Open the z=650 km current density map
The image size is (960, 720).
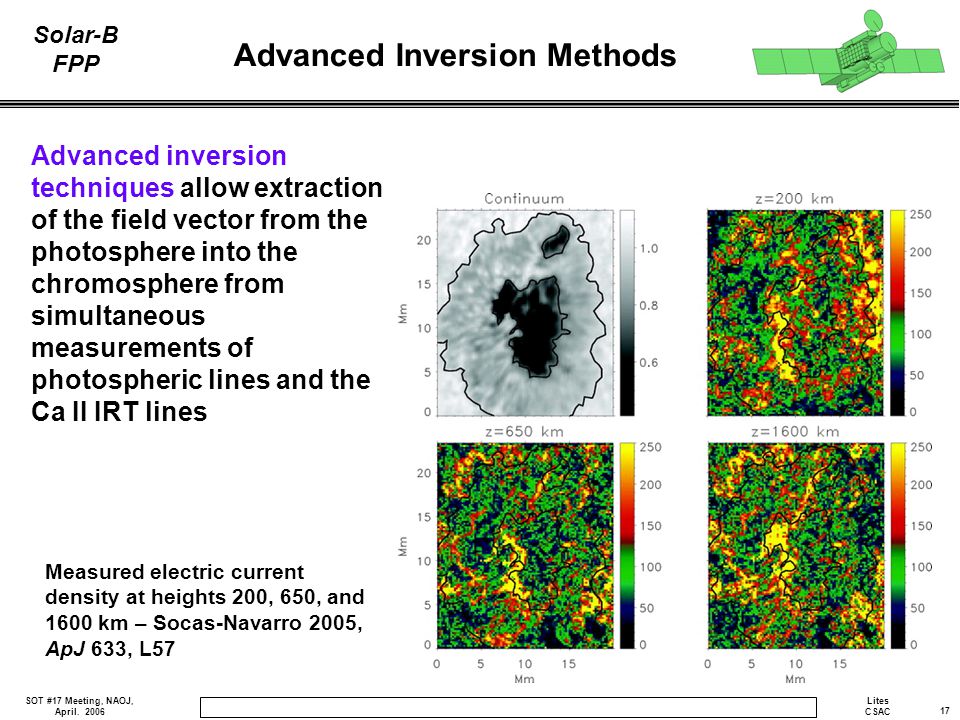tap(525, 546)
